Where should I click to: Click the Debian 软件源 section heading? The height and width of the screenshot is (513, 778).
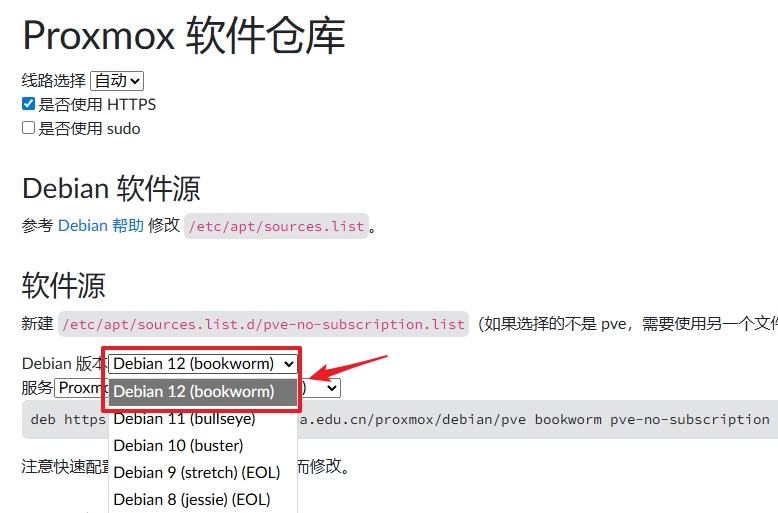click(x=111, y=189)
